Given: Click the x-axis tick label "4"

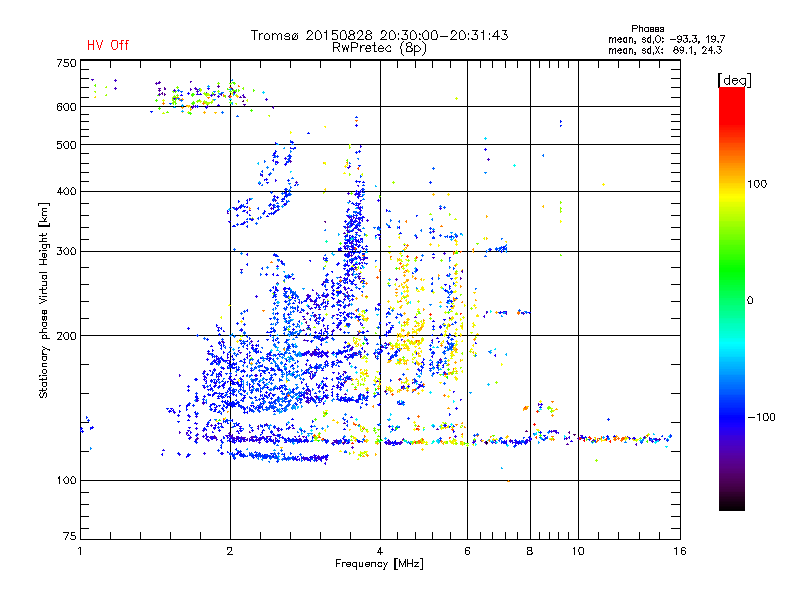Looking at the screenshot, I should point(380,551).
